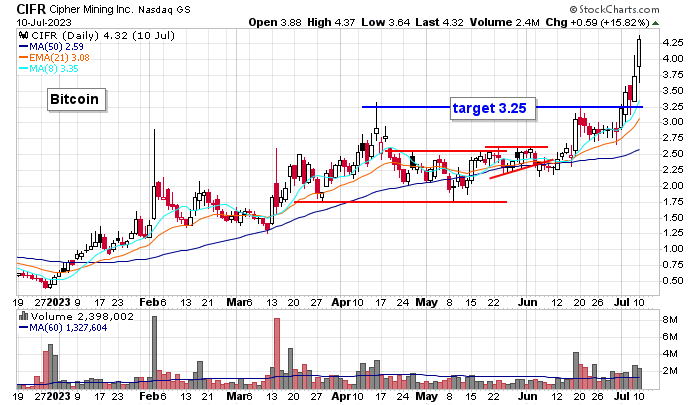Select the 10-Jul-2023 date text
The image size is (700, 405).
point(44,22)
